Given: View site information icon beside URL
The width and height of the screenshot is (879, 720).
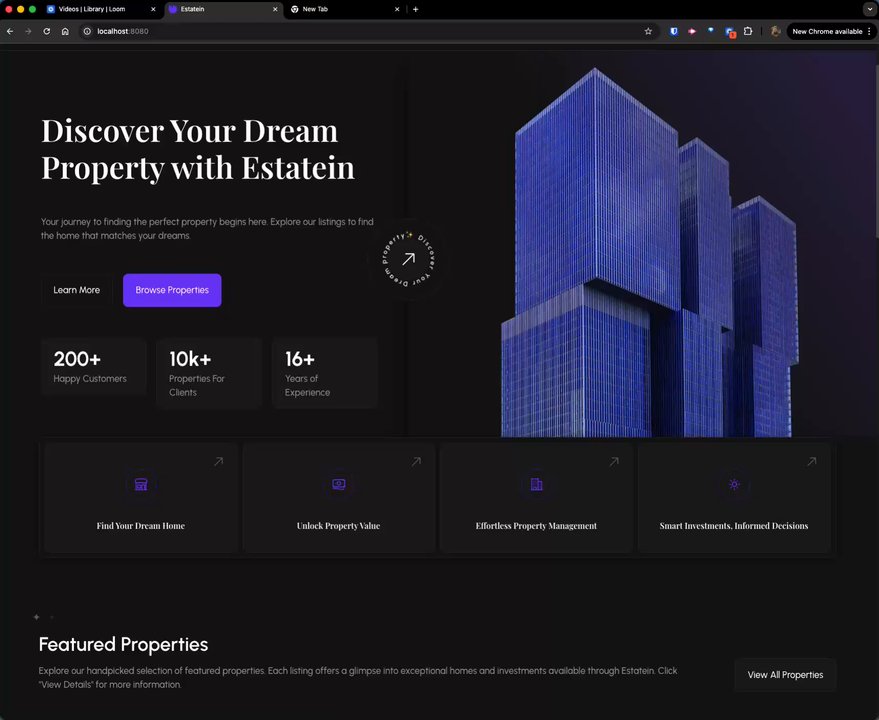Looking at the screenshot, I should (87, 31).
